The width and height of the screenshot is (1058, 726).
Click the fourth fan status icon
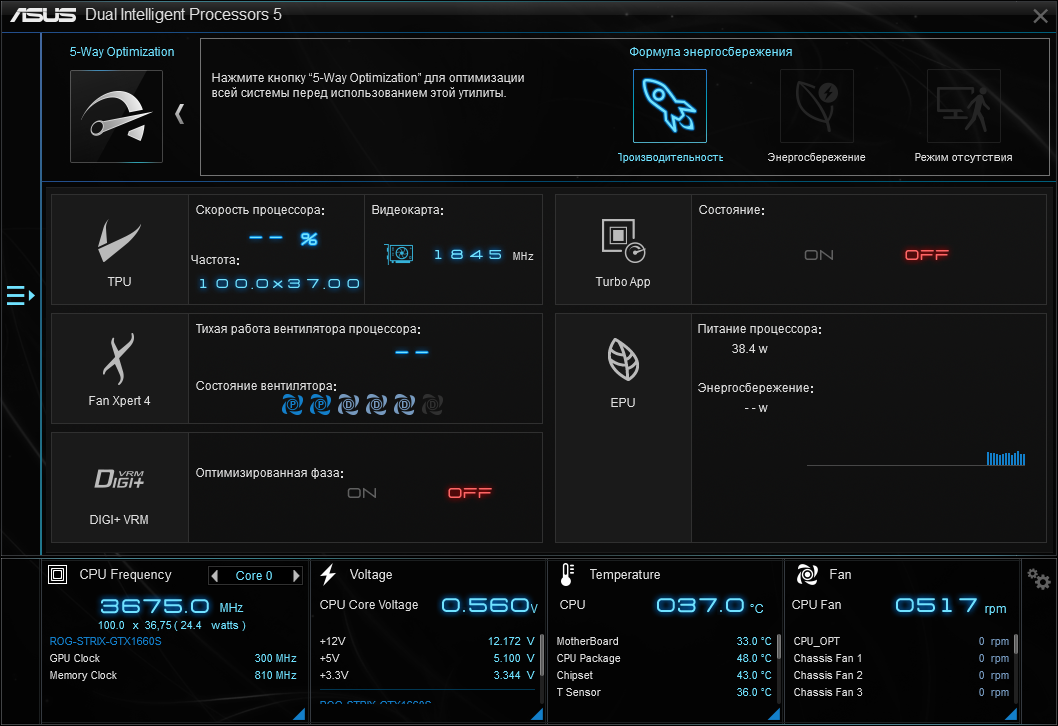pos(376,404)
